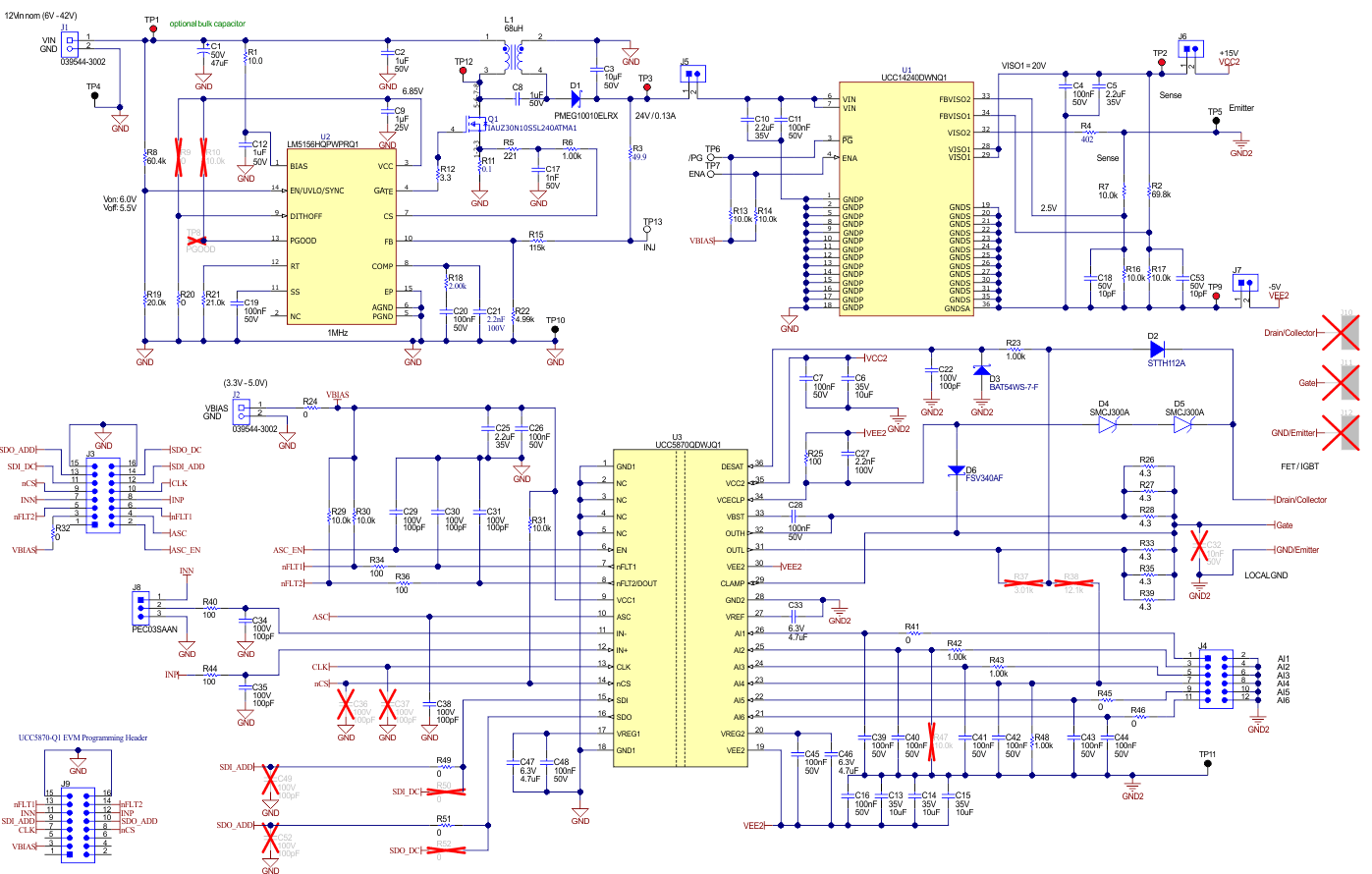The image size is (1372, 874).
Task: Click the "UCC5870-Q1 EVM Programming Header" title
Action: (82, 738)
